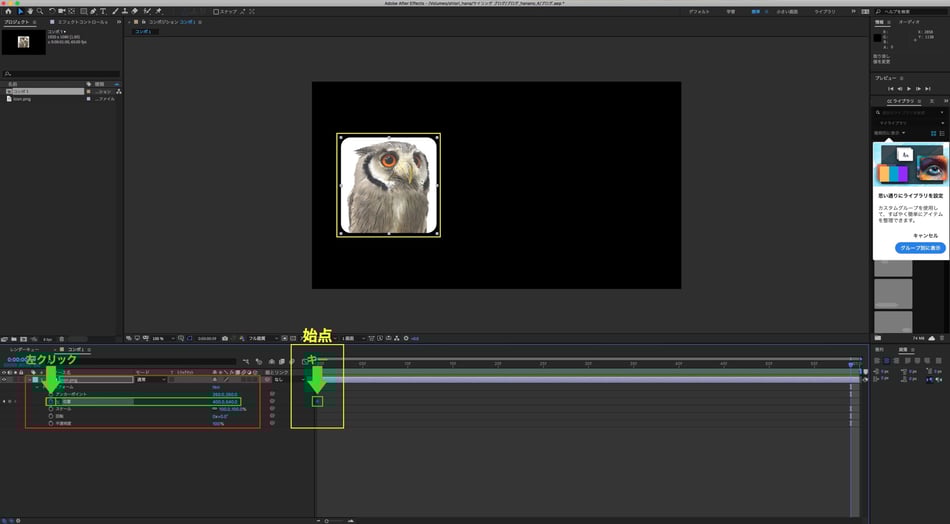Jump to first frame in Preview panel
Screen dimensions: 950x524
point(890,89)
